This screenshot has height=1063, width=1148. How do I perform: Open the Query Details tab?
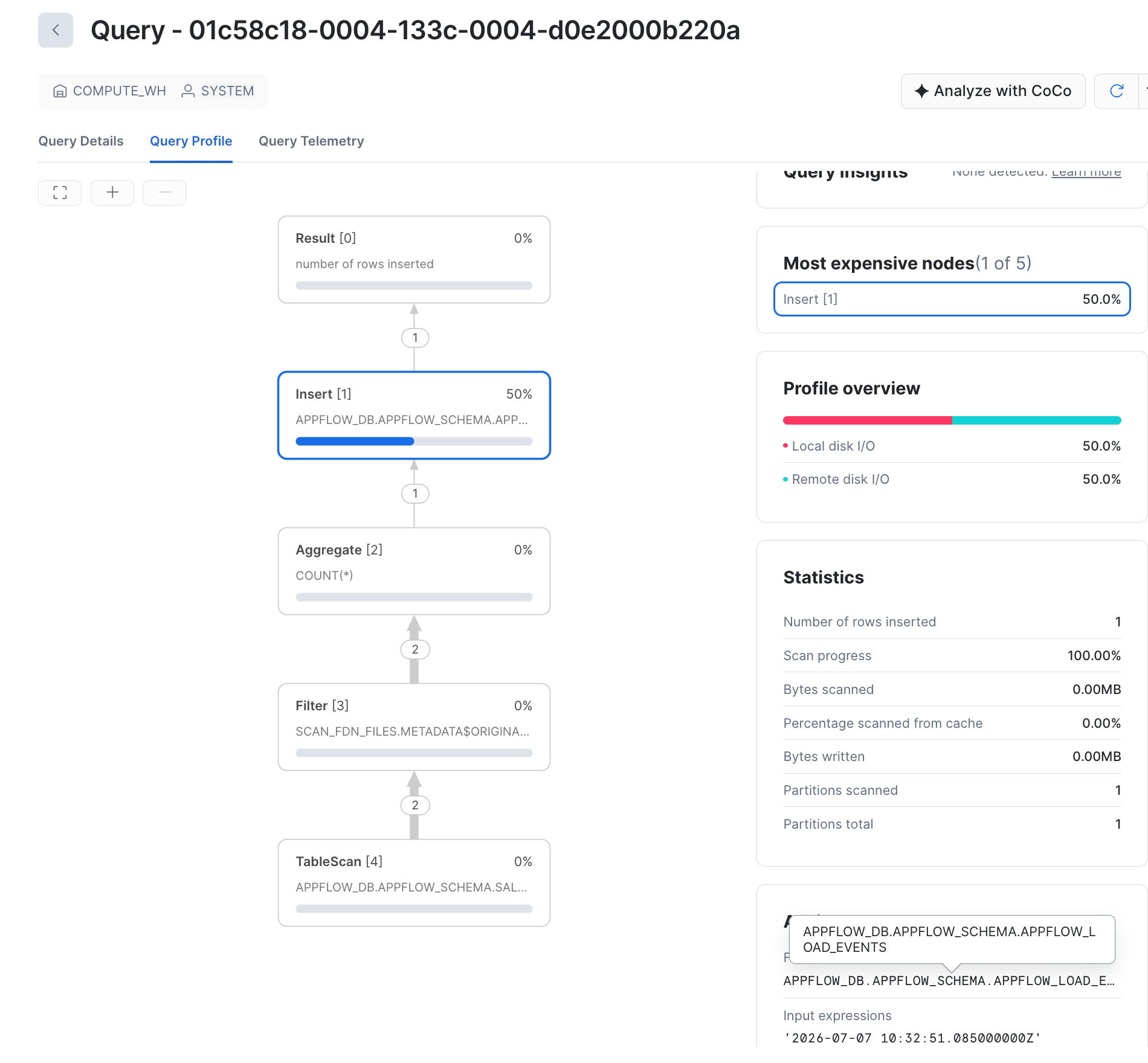(x=81, y=141)
